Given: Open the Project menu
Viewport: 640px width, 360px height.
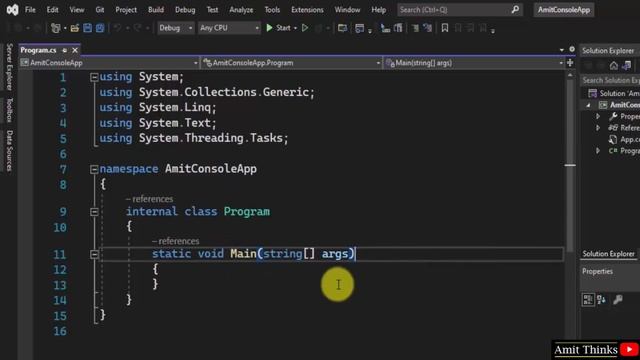Looking at the screenshot, I should [x=126, y=9].
